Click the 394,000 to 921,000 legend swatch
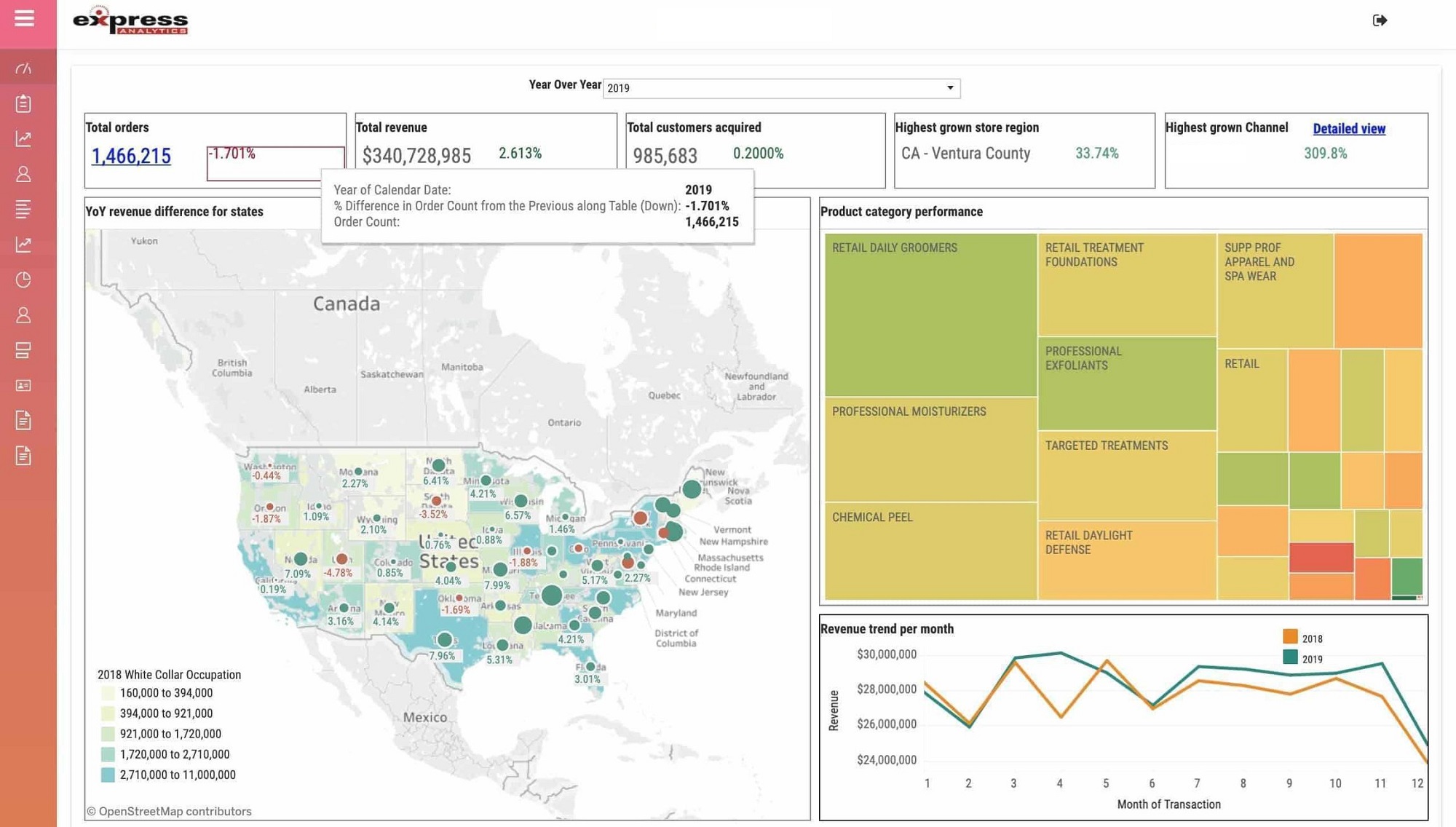This screenshot has width=1456, height=827. coord(108,713)
